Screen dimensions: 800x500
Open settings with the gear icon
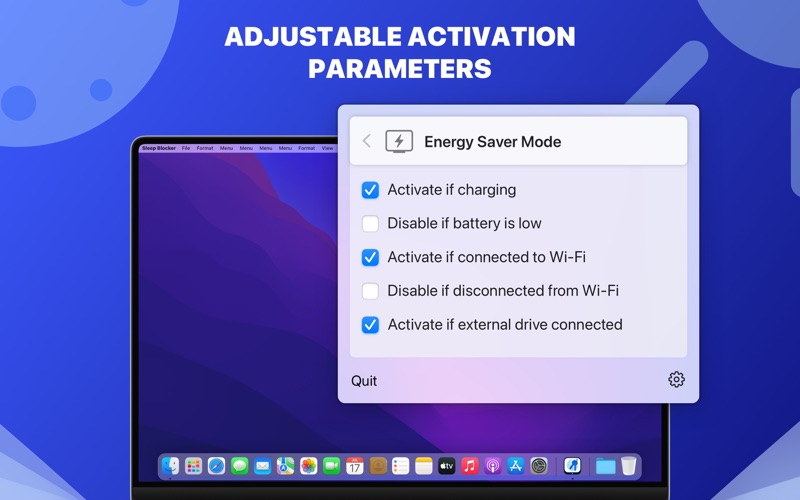click(x=676, y=380)
